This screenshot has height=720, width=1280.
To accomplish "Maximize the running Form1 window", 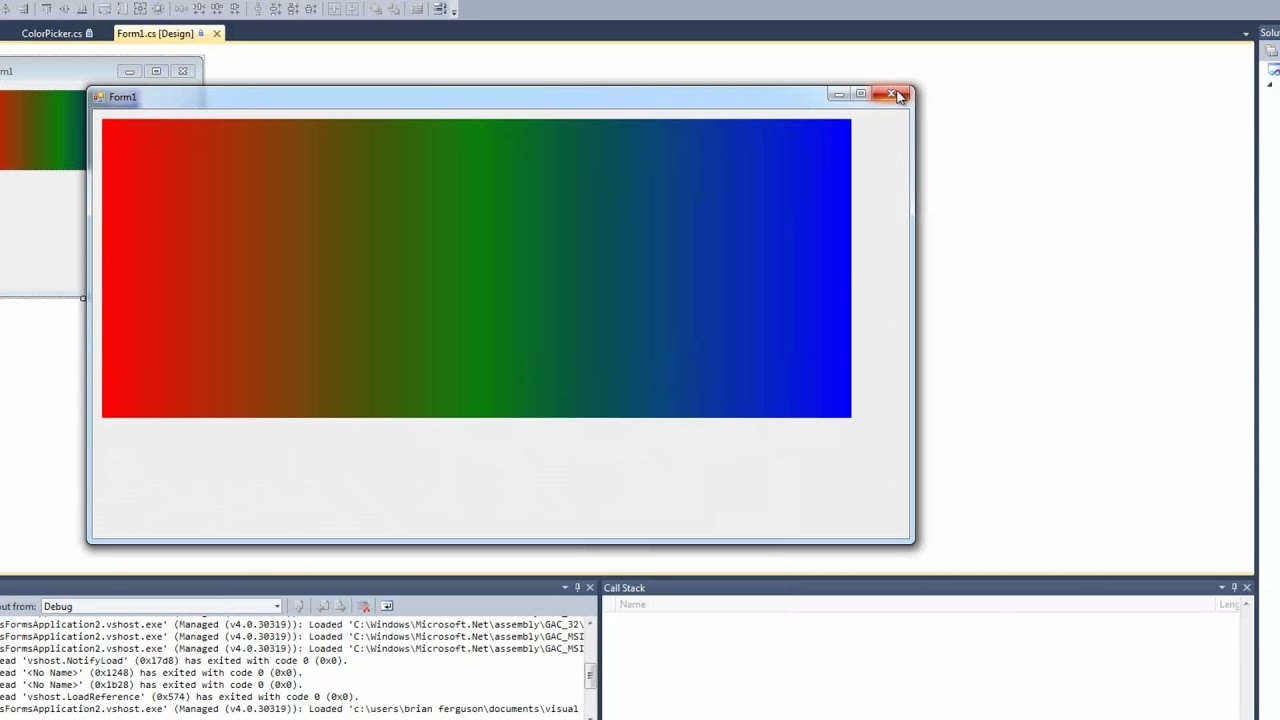I will pyautogui.click(x=861, y=94).
